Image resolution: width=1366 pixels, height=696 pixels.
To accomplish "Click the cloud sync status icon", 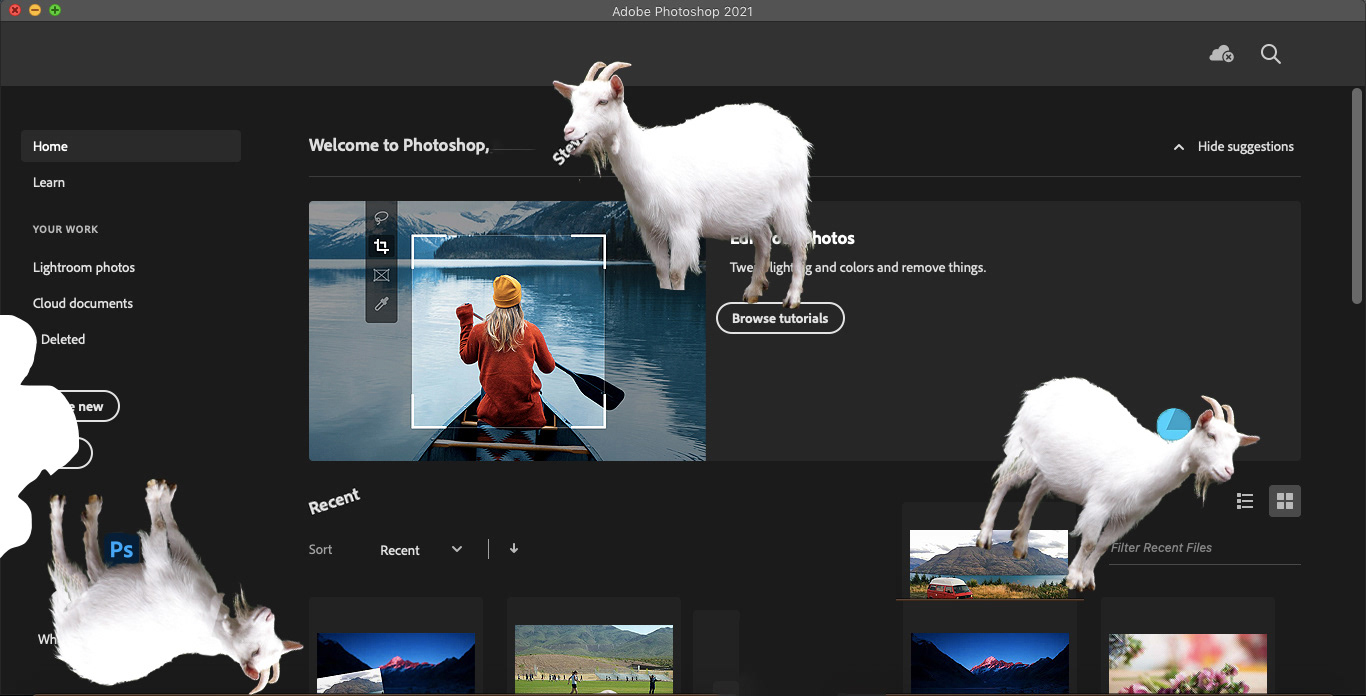I will (1221, 54).
